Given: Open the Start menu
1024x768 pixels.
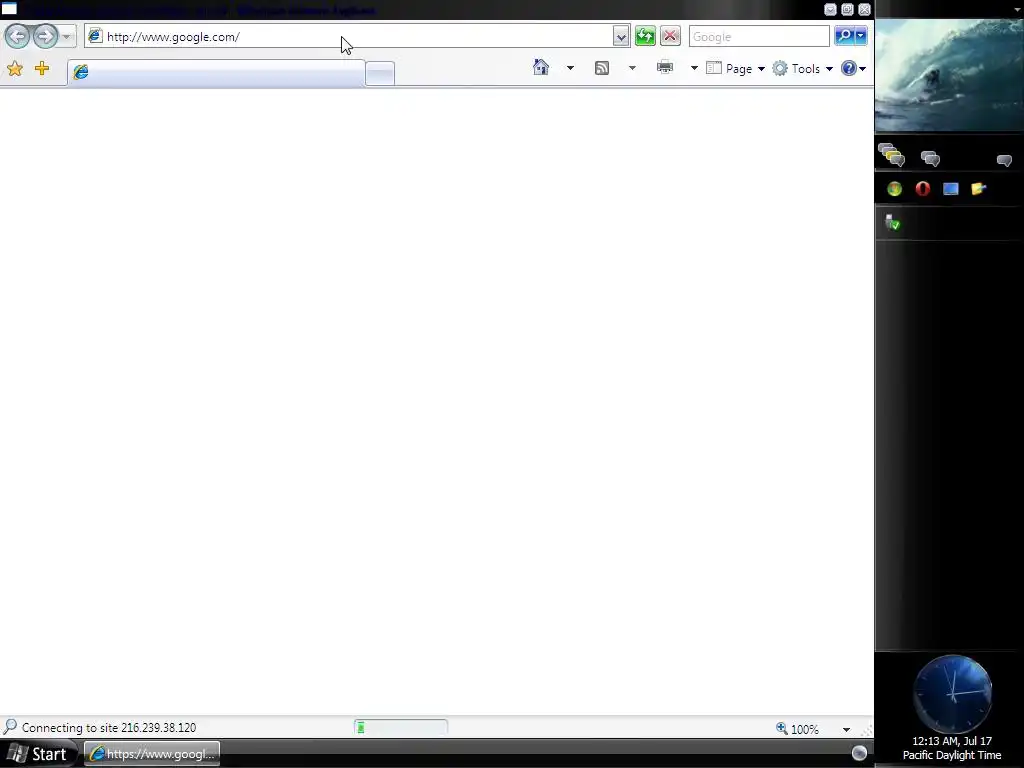Looking at the screenshot, I should pyautogui.click(x=38, y=754).
